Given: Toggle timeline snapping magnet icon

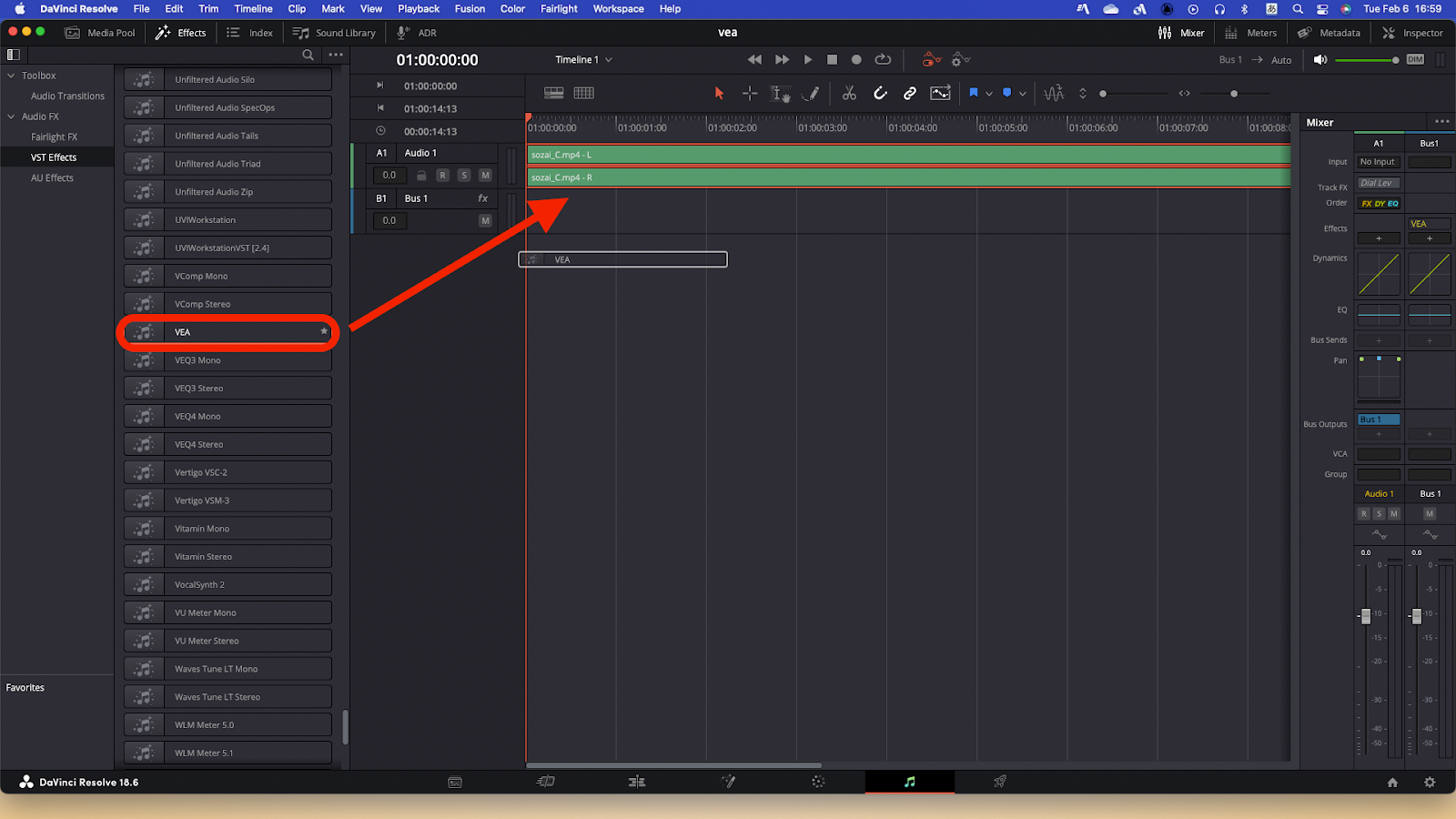Looking at the screenshot, I should point(880,93).
